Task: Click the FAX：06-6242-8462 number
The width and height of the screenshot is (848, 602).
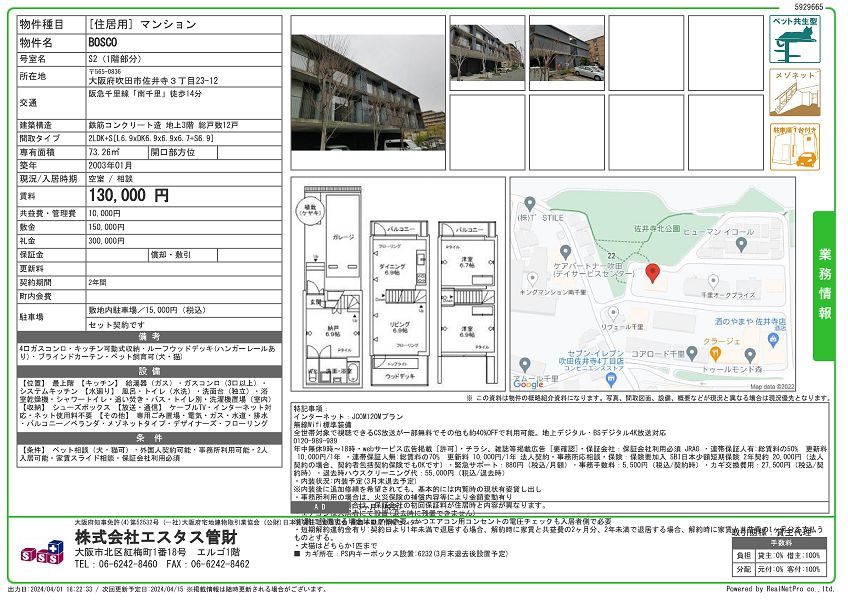Action: [208, 564]
